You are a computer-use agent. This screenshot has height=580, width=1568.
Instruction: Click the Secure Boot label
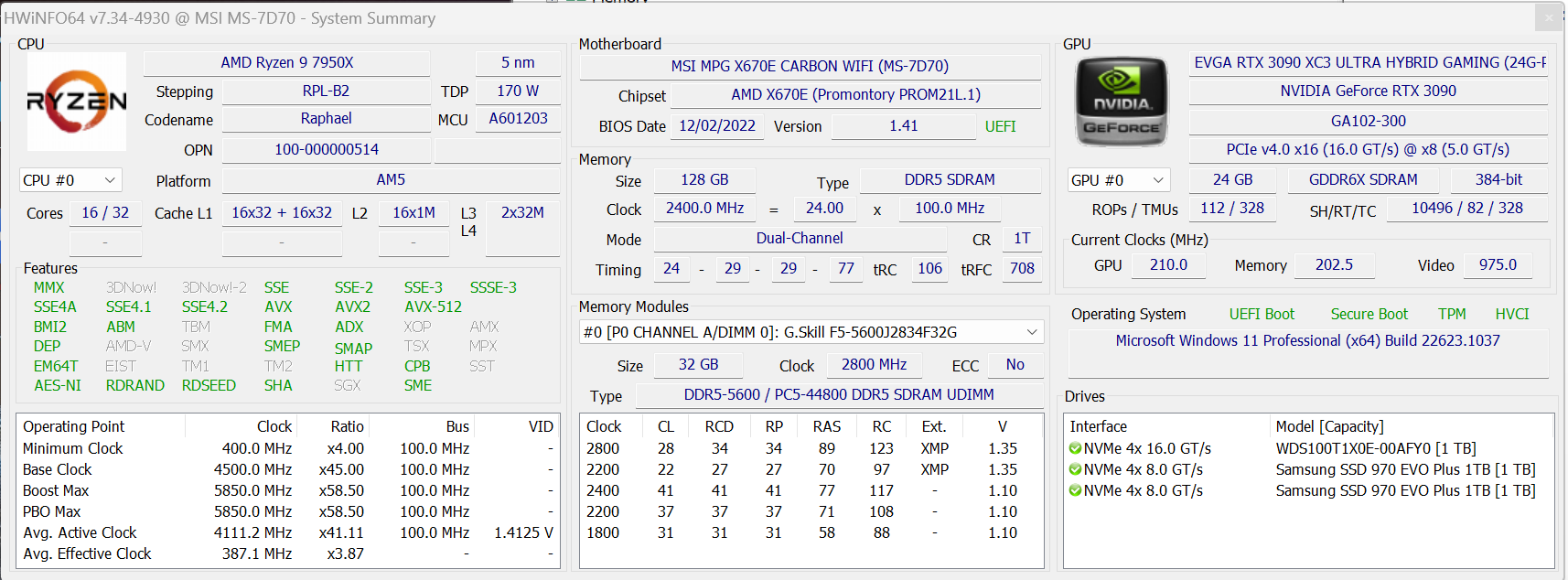click(1369, 315)
